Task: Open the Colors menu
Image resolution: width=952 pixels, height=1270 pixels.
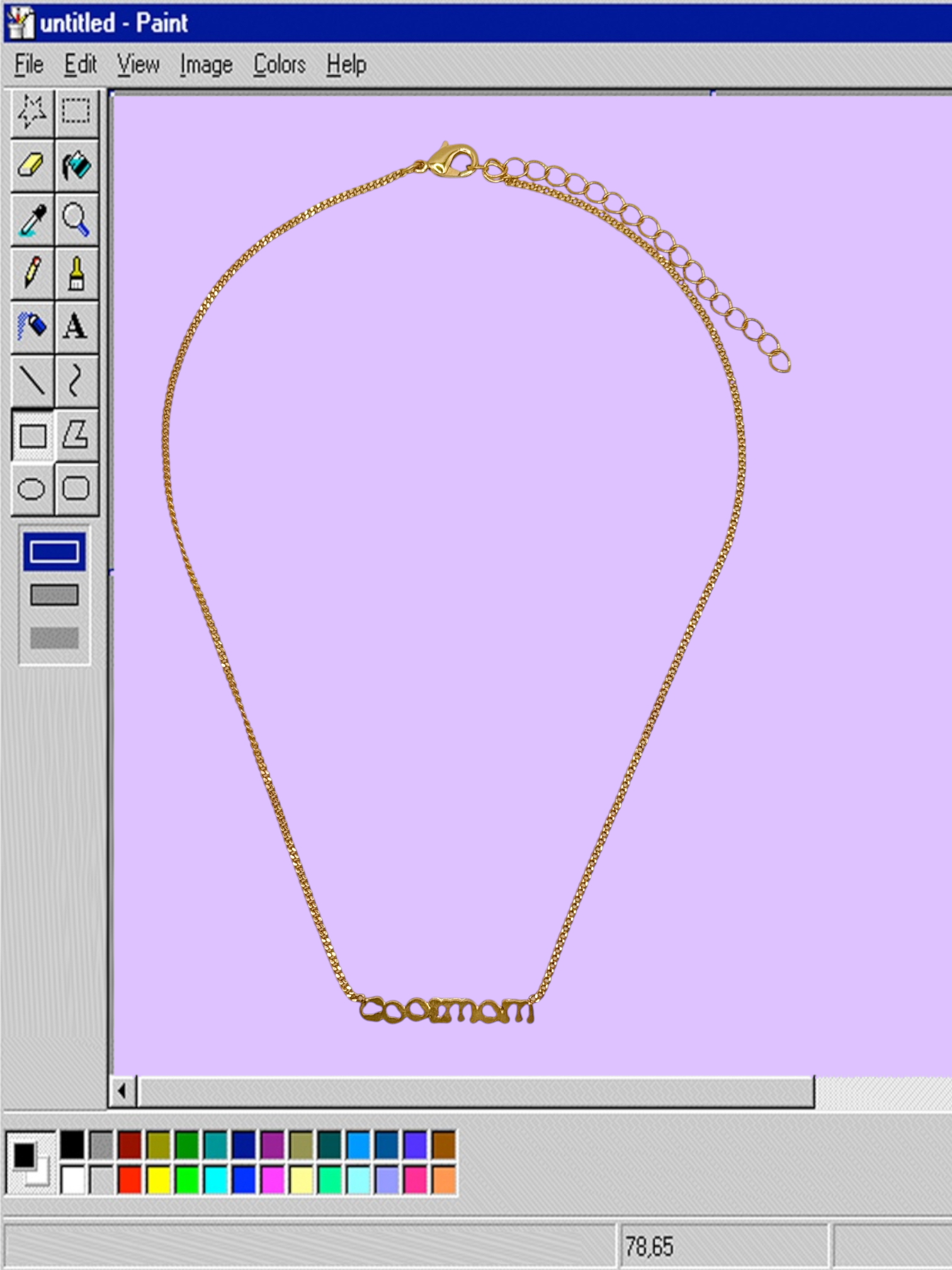Action: pos(280,64)
